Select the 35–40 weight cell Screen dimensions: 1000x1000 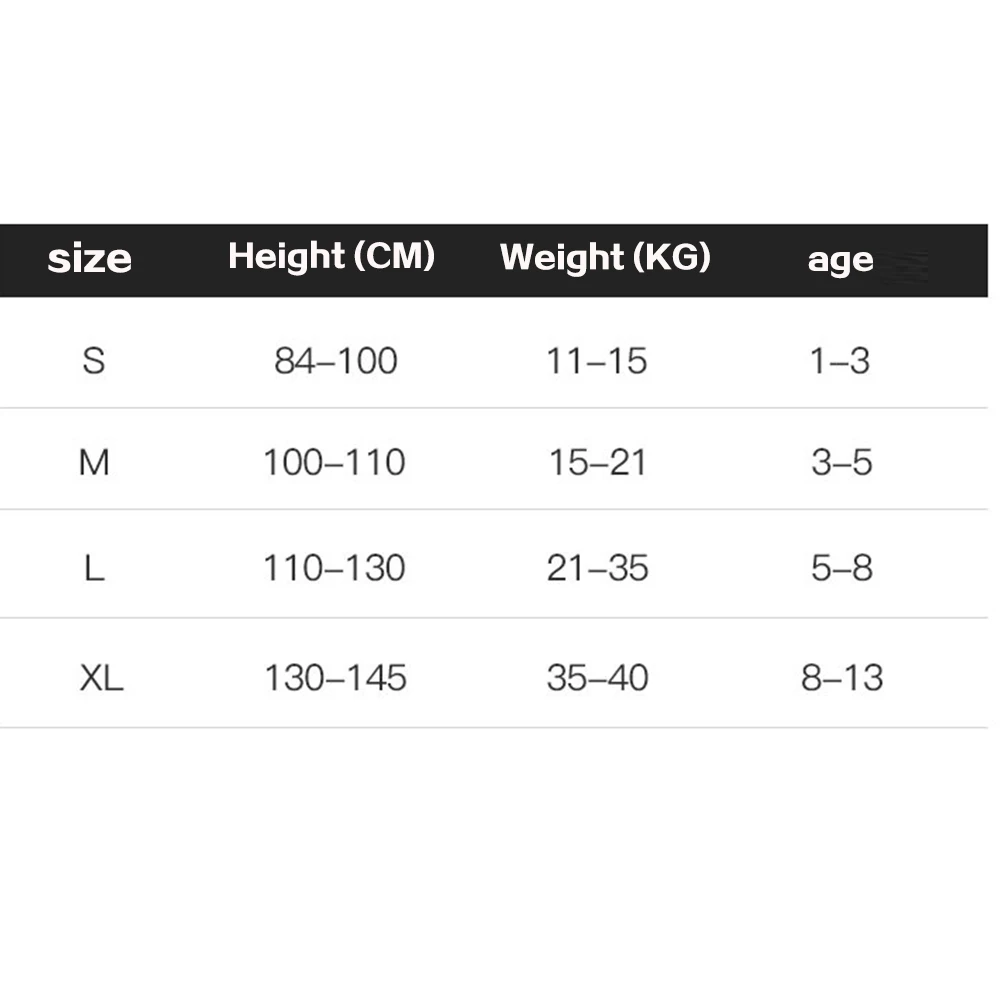[598, 678]
